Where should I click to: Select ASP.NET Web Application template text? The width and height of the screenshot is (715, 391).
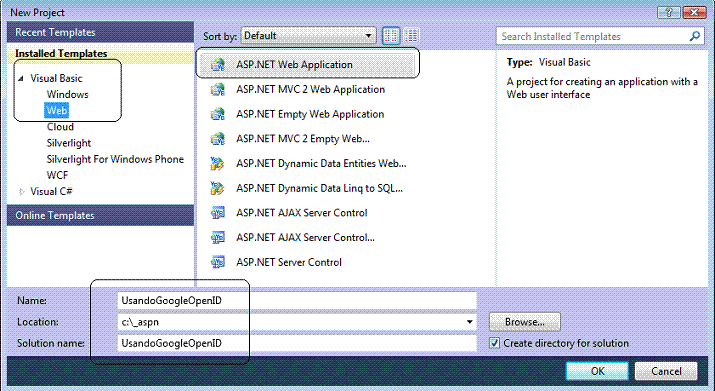click(294, 65)
